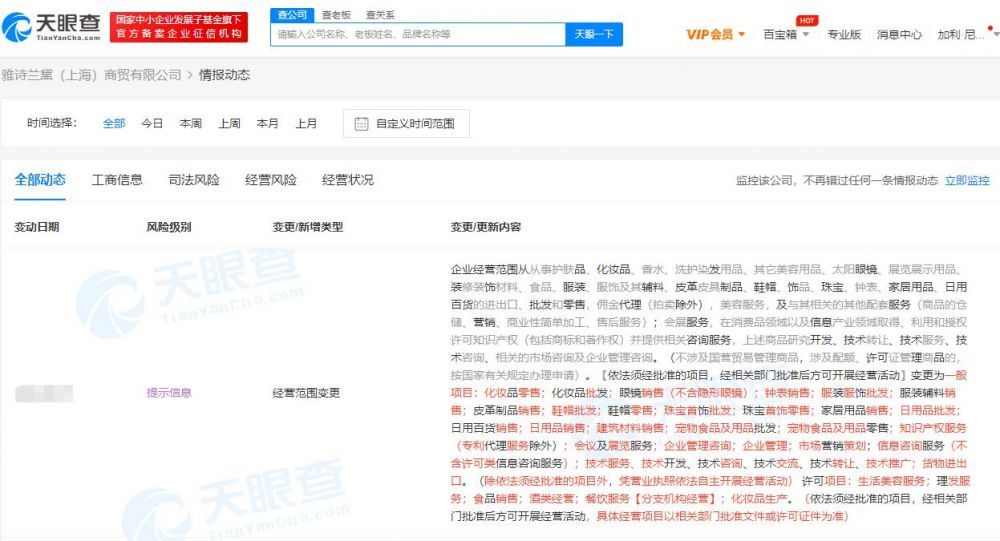The width and height of the screenshot is (1000, 541).
Task: Open the calendar icon for custom time range
Action: point(361,124)
